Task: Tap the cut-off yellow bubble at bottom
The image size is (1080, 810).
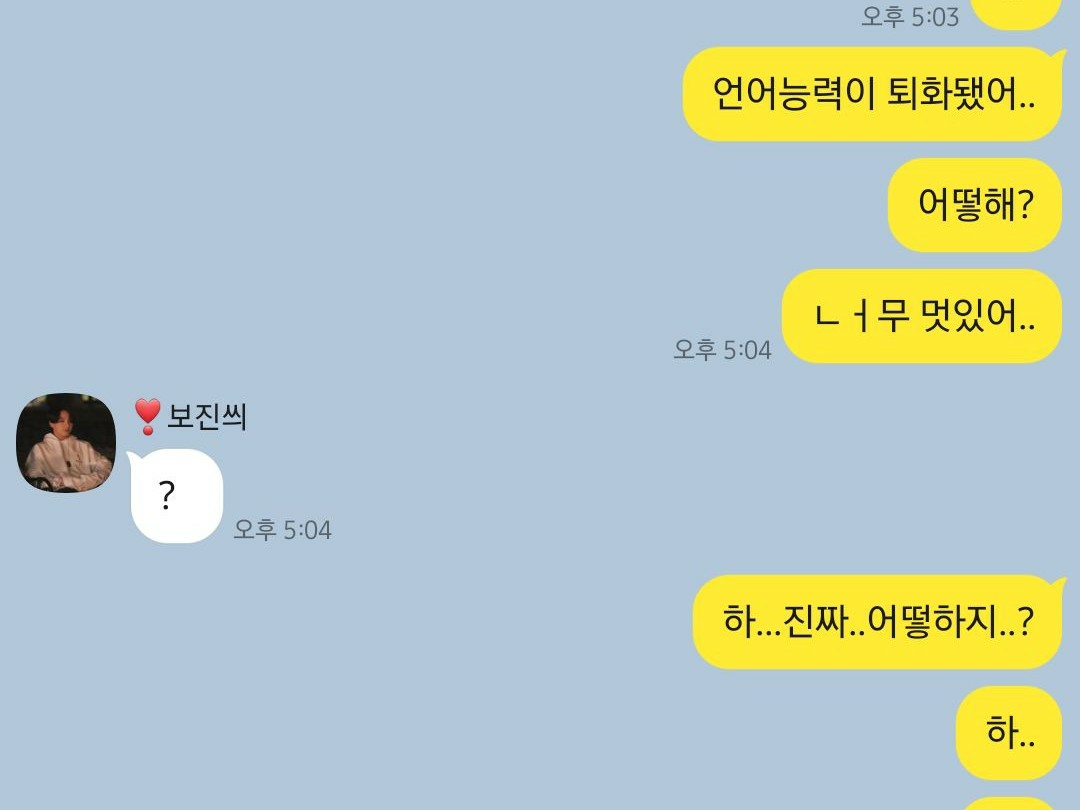Action: [1009, 804]
